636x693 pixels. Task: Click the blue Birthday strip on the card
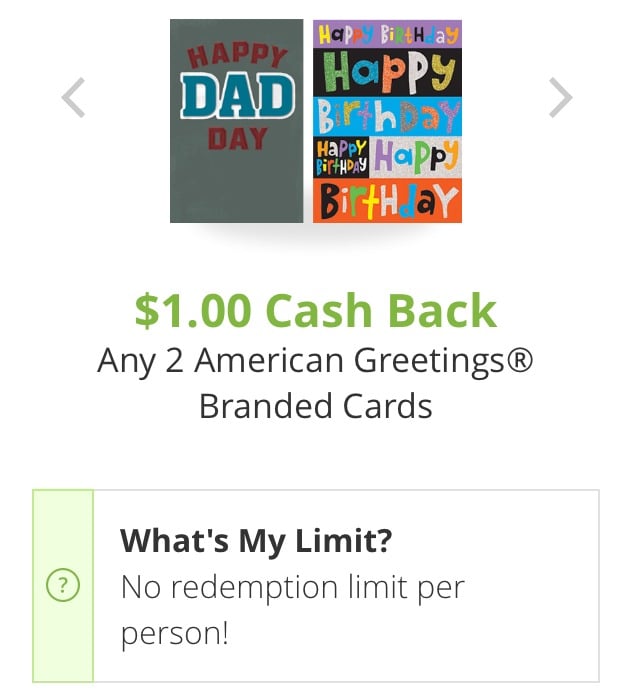tap(387, 117)
